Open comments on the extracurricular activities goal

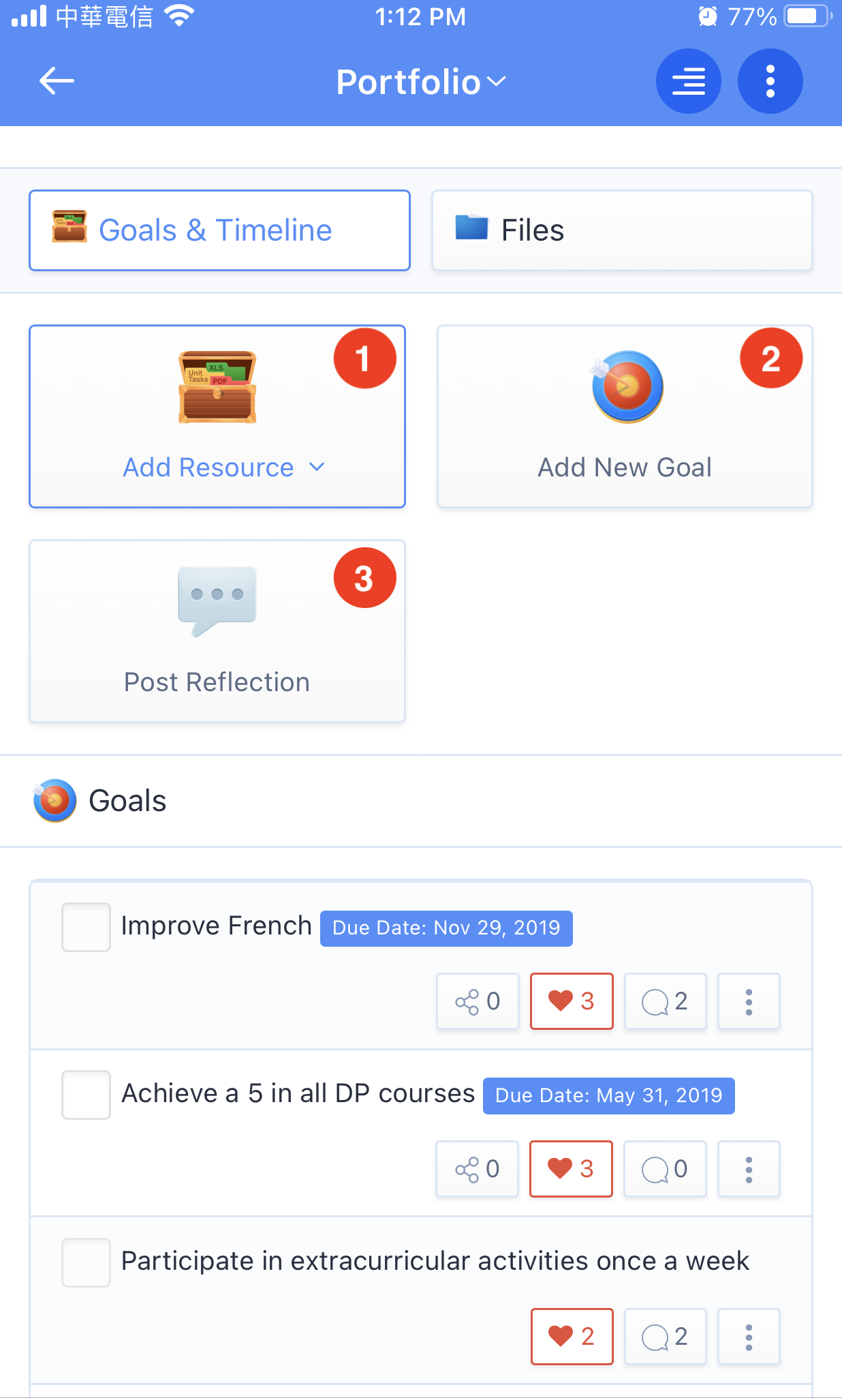point(665,1337)
